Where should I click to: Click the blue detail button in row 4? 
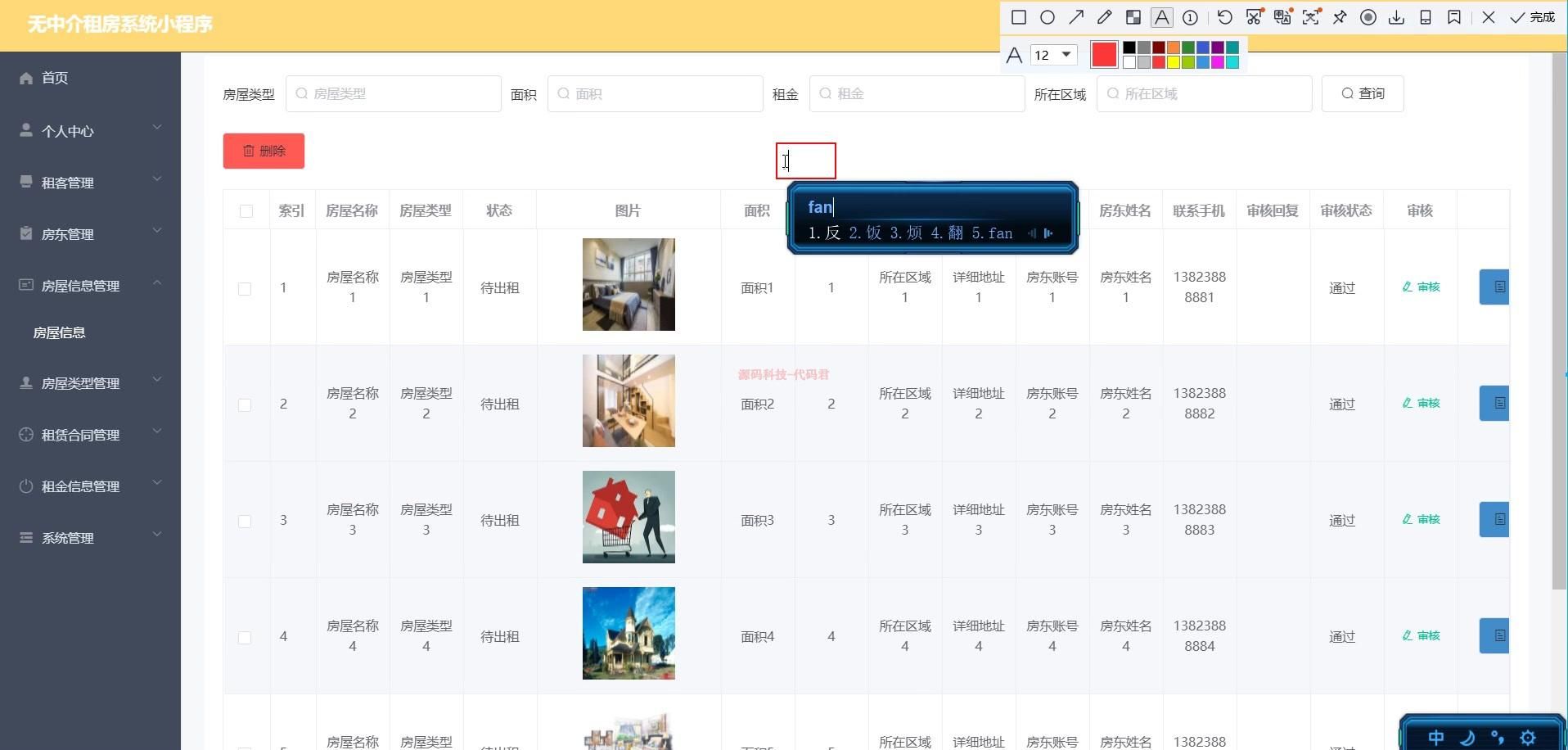[x=1494, y=635]
